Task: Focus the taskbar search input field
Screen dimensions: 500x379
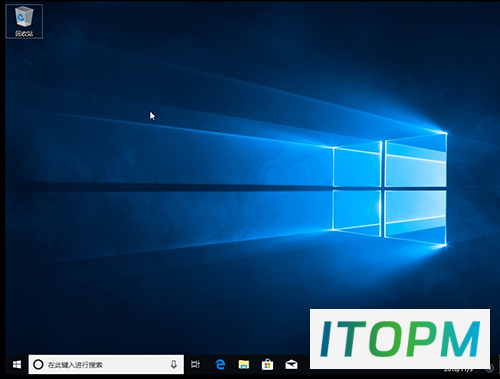Action: [x=106, y=364]
